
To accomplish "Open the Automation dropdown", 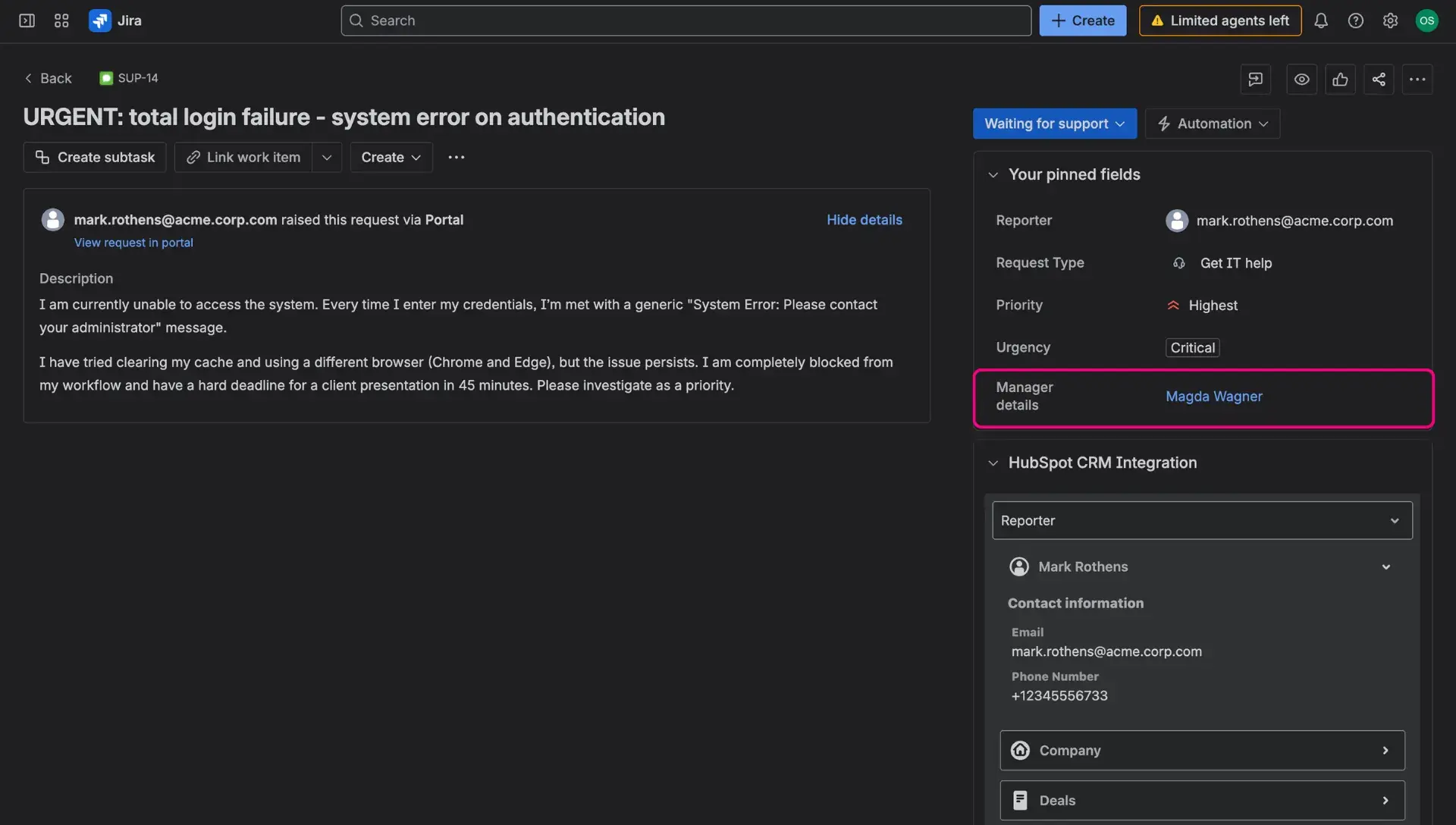I will [1212, 123].
